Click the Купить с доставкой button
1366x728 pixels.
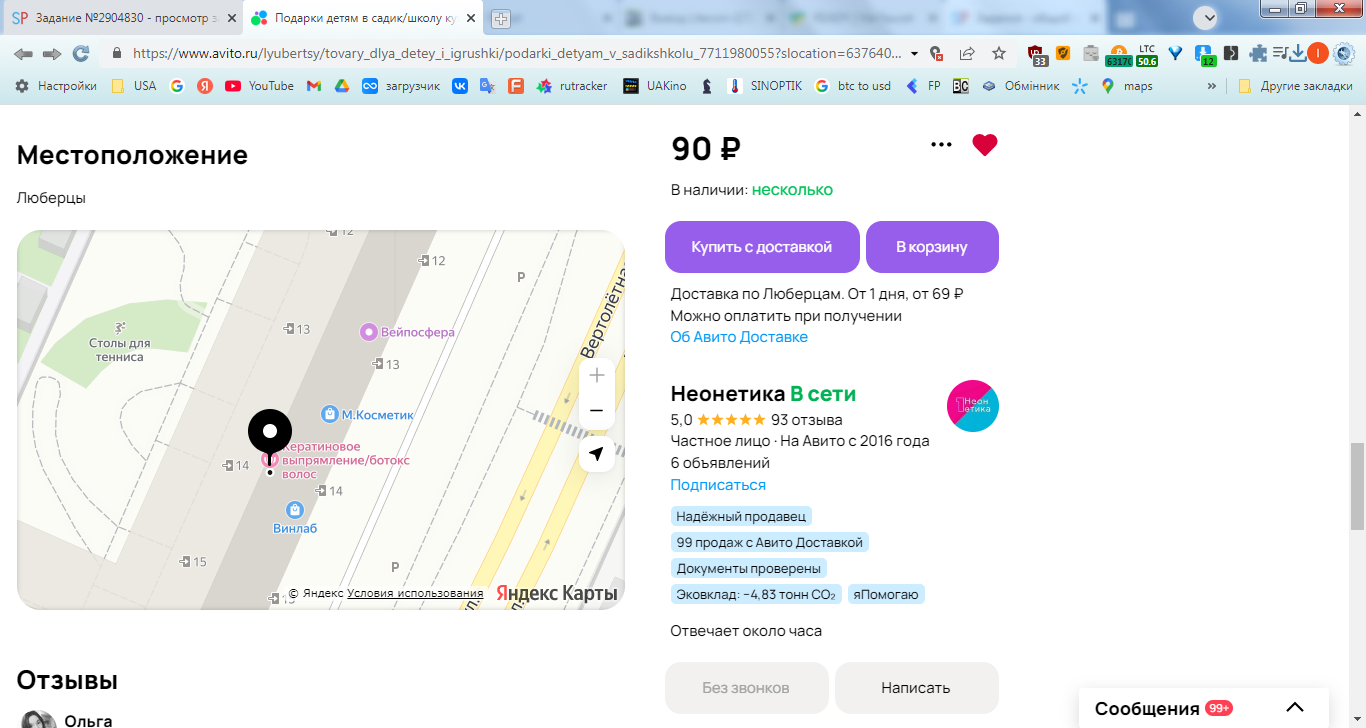(762, 247)
